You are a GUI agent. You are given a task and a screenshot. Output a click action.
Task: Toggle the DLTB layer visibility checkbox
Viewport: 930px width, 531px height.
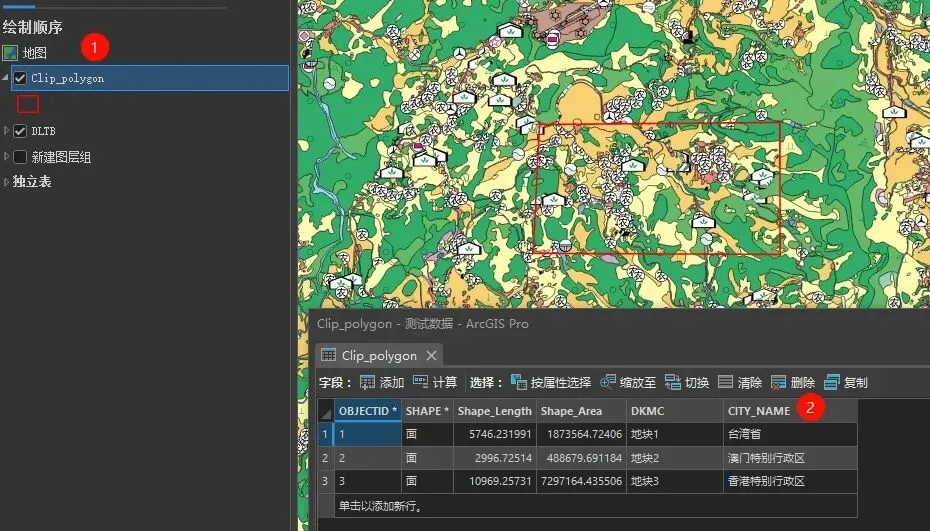tap(20, 131)
